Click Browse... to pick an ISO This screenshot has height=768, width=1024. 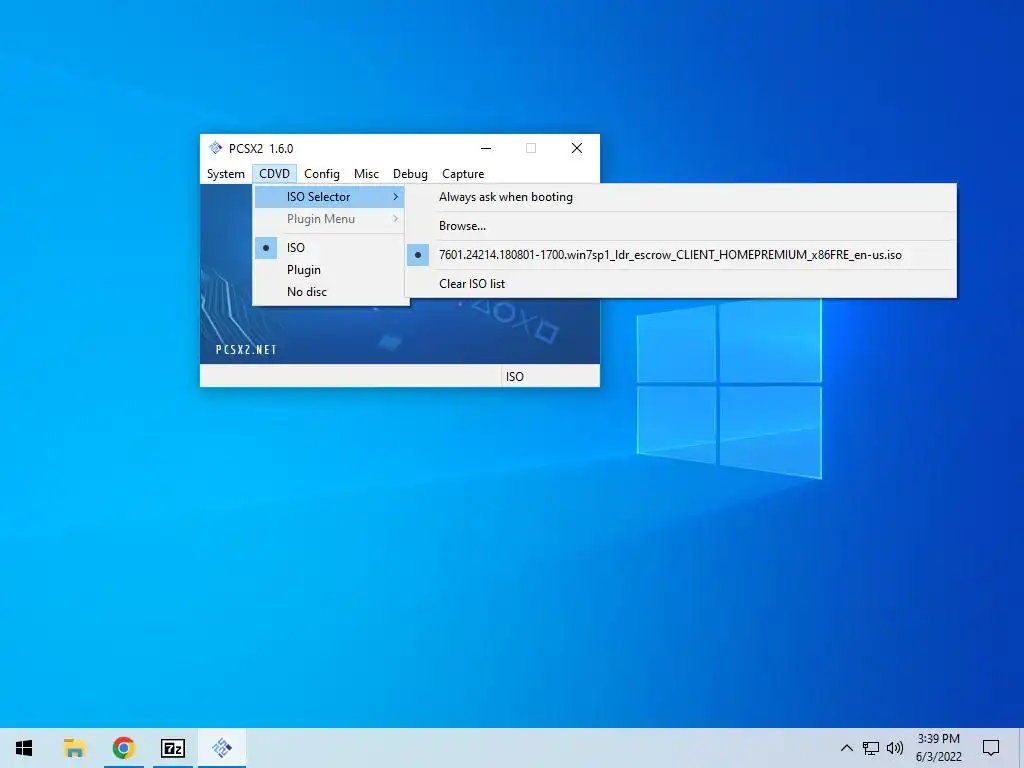680,226
